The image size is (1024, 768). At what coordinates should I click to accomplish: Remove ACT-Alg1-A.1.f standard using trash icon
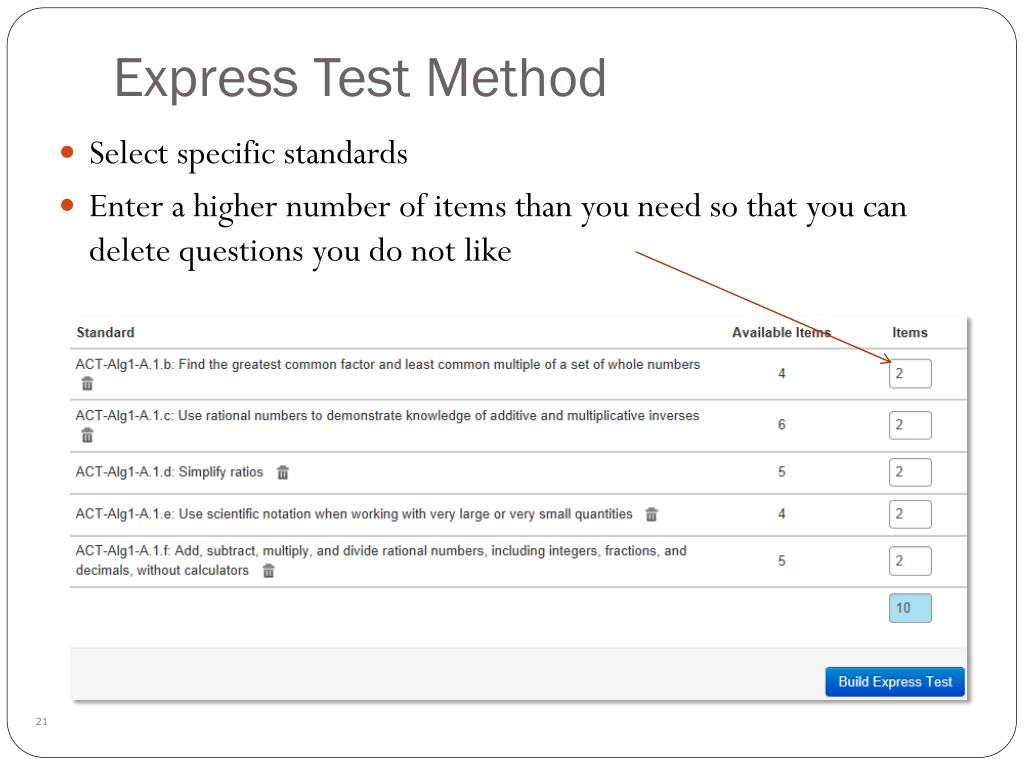pyautogui.click(x=268, y=571)
